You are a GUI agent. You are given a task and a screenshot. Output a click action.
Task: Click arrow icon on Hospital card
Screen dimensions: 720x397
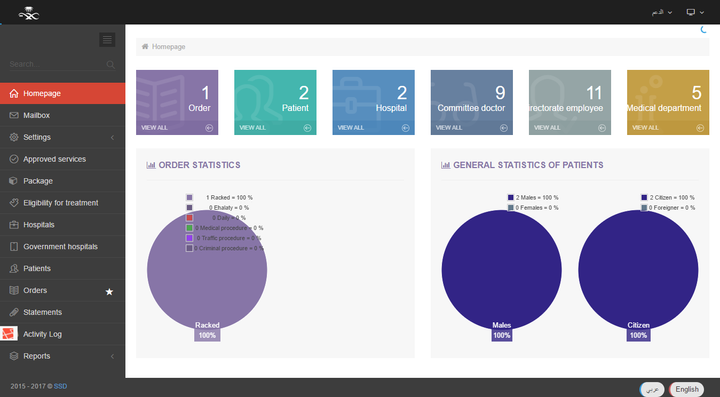click(x=405, y=128)
